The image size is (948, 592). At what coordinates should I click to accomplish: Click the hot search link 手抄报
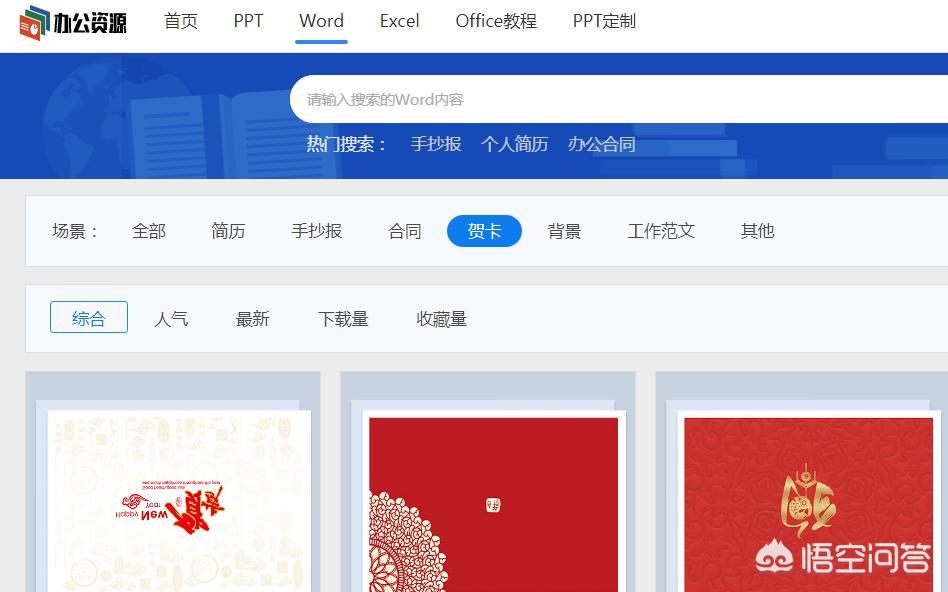pos(436,144)
